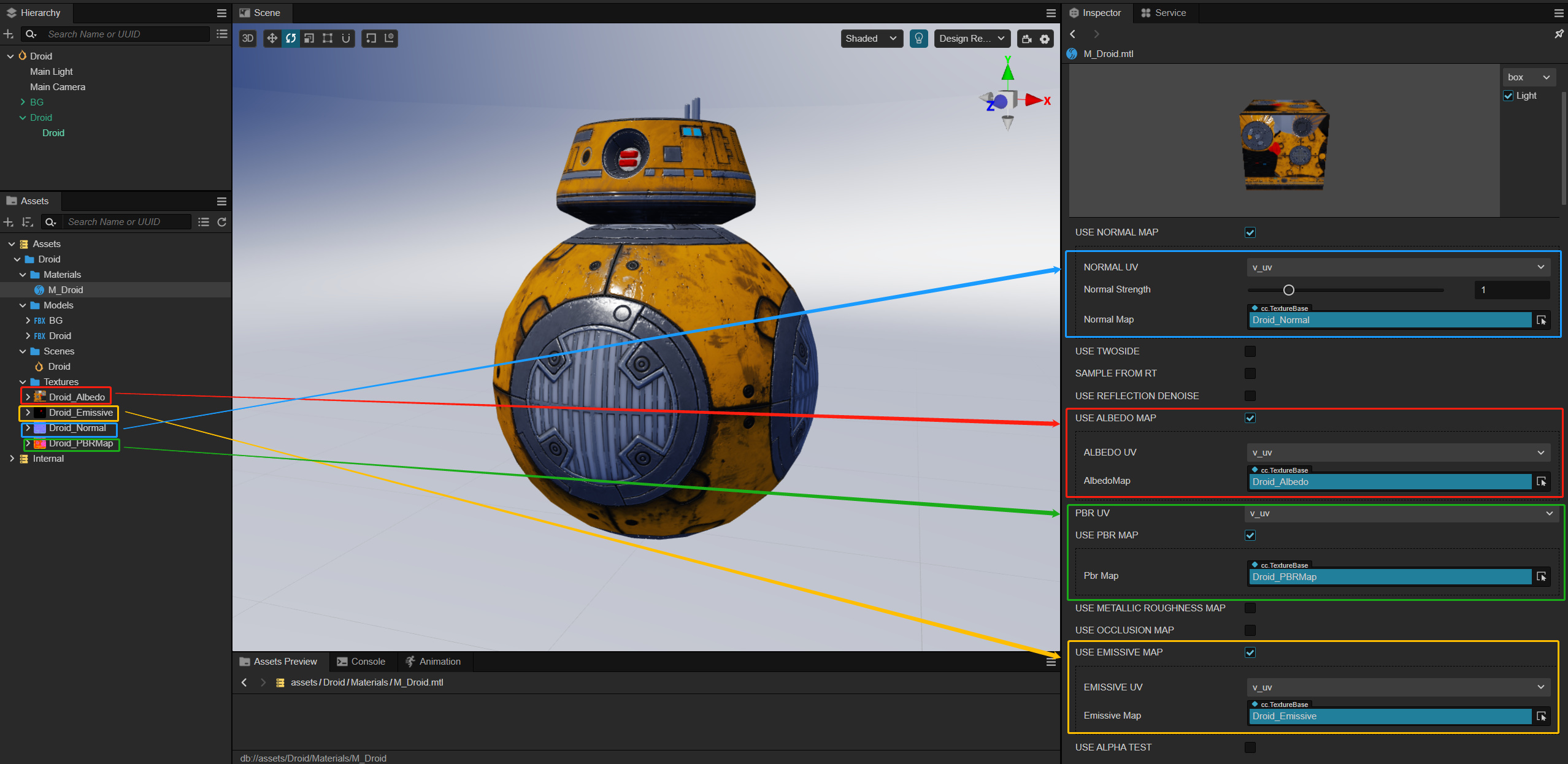The height and width of the screenshot is (764, 1568).
Task: Select the Rect transform tool
Action: tap(328, 39)
